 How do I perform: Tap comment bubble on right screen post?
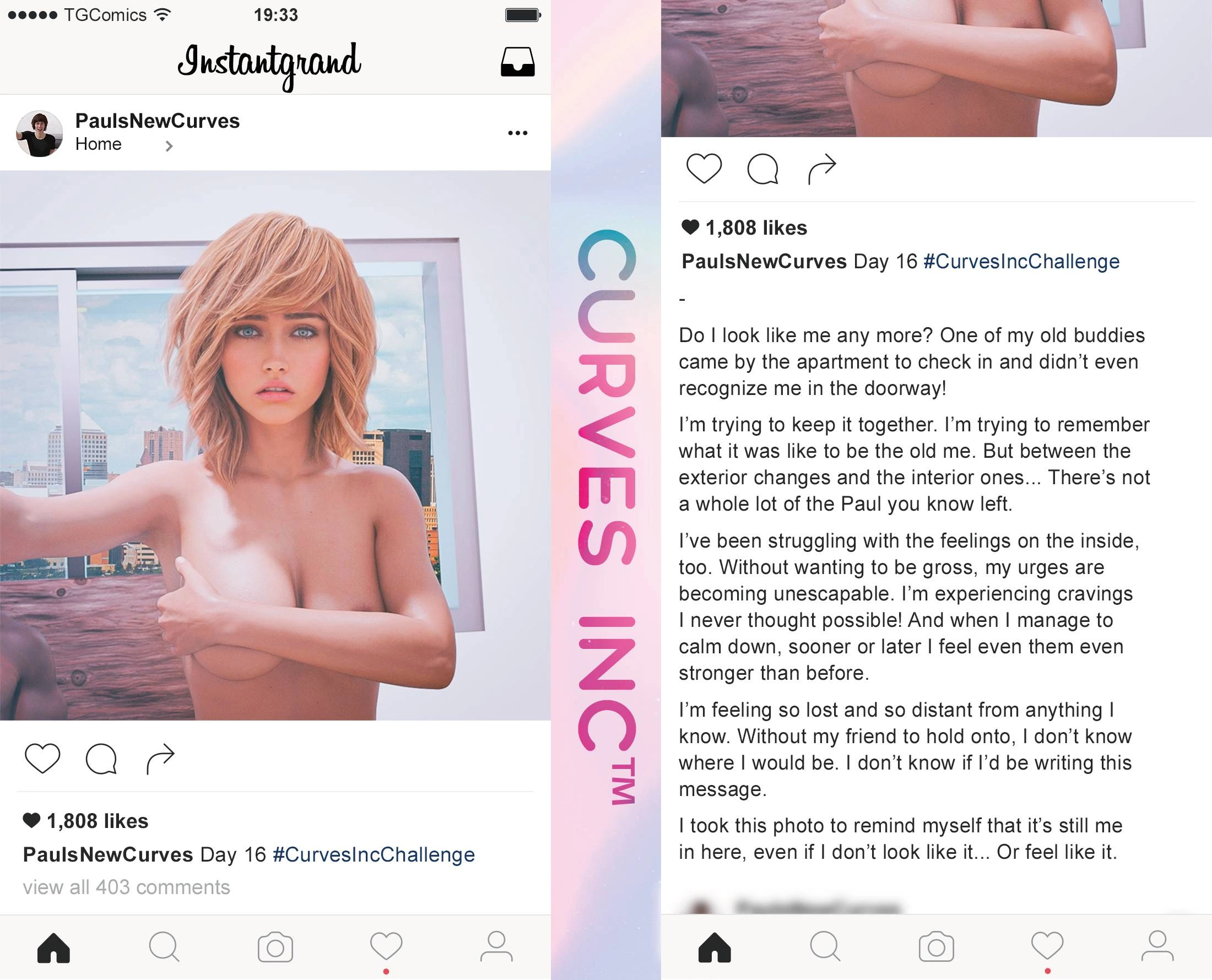(762, 169)
